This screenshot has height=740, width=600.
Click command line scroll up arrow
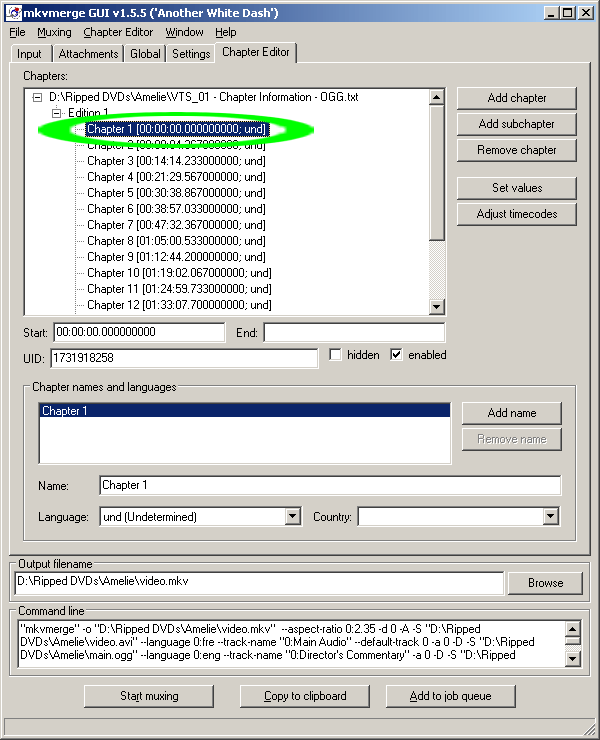pos(573,628)
